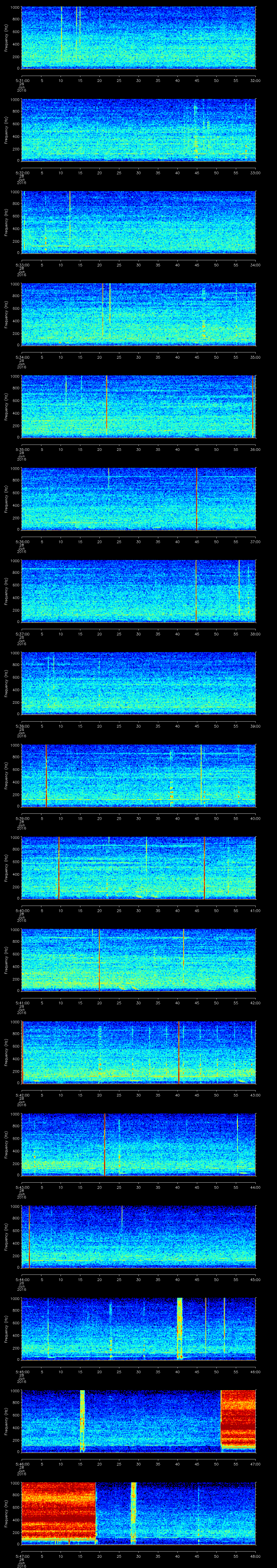Viewport: 277px width, 1568px height.
Task: Select the spectrogram panel starting at 5:36:00
Action: [x=138, y=499]
